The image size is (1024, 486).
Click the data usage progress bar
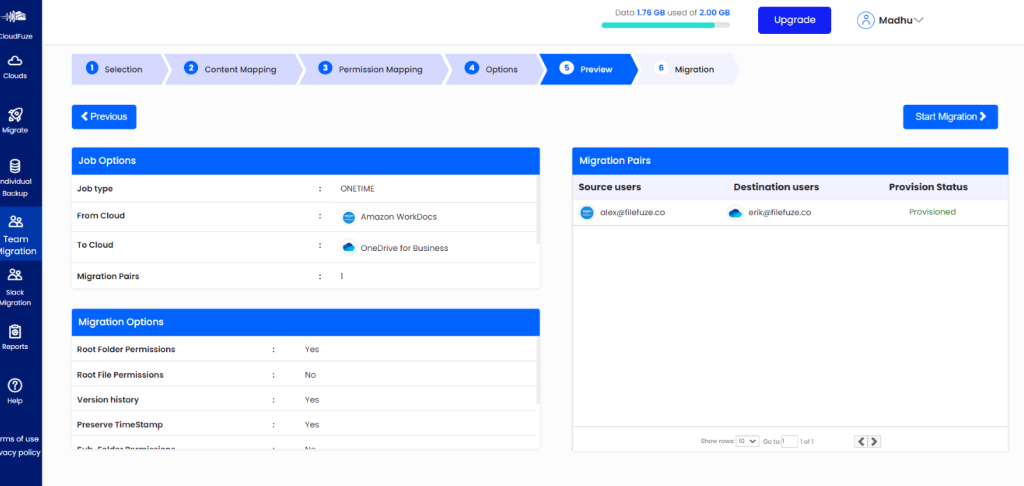[x=665, y=25]
